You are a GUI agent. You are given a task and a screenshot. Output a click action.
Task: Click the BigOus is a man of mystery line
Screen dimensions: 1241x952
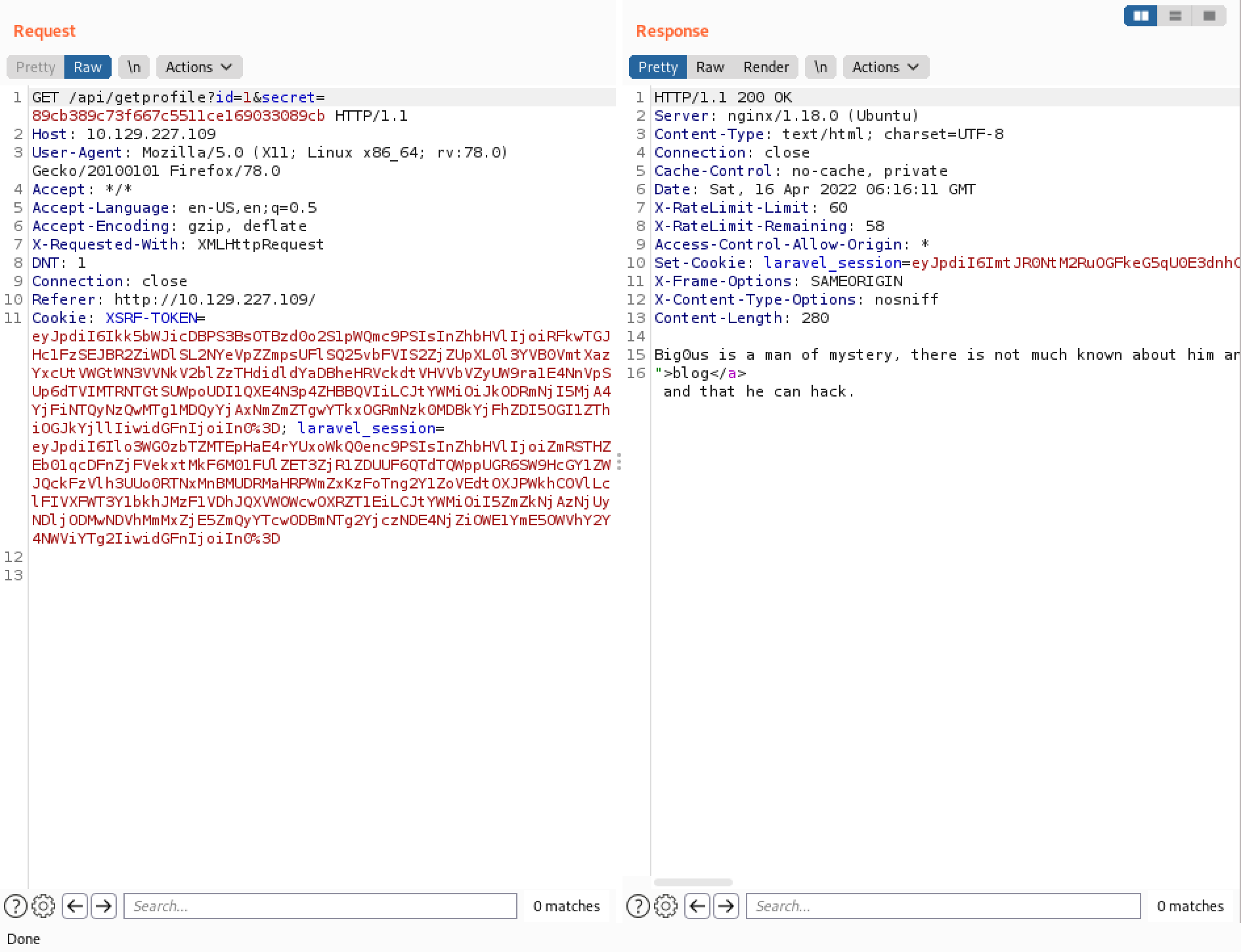pos(947,355)
